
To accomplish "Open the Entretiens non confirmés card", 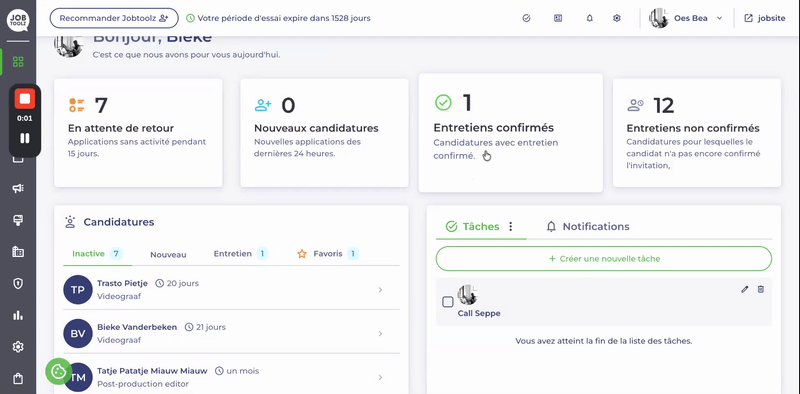I will (697, 133).
